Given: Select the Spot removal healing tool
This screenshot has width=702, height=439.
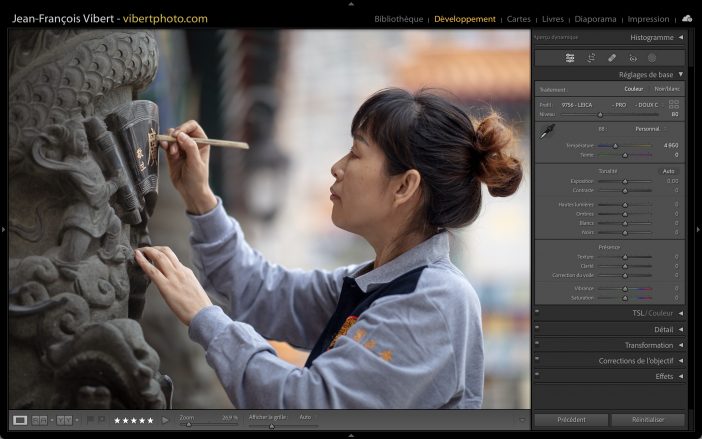Looking at the screenshot, I should 612,58.
